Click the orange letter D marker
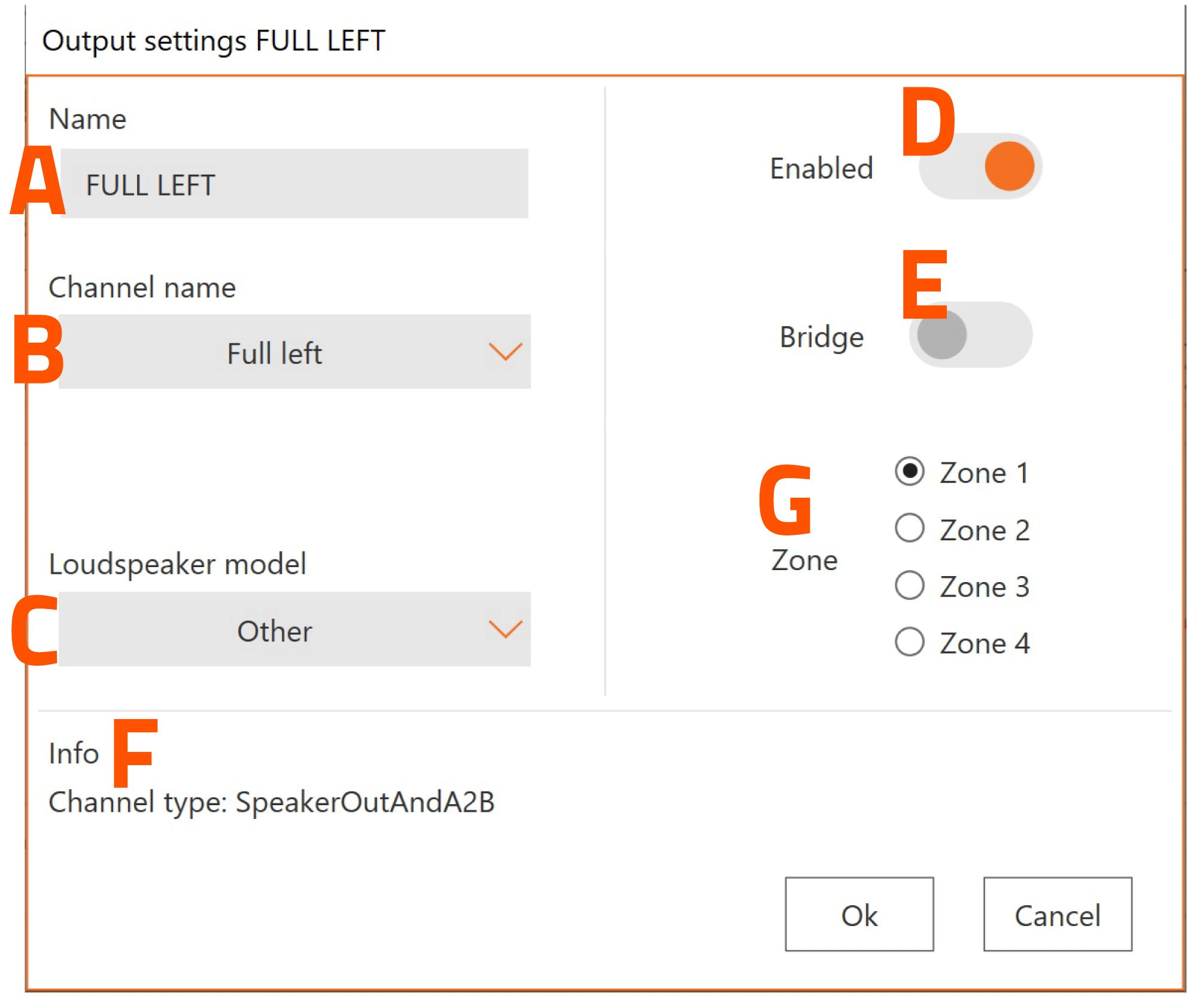The width and height of the screenshot is (1197, 1008). tap(928, 121)
